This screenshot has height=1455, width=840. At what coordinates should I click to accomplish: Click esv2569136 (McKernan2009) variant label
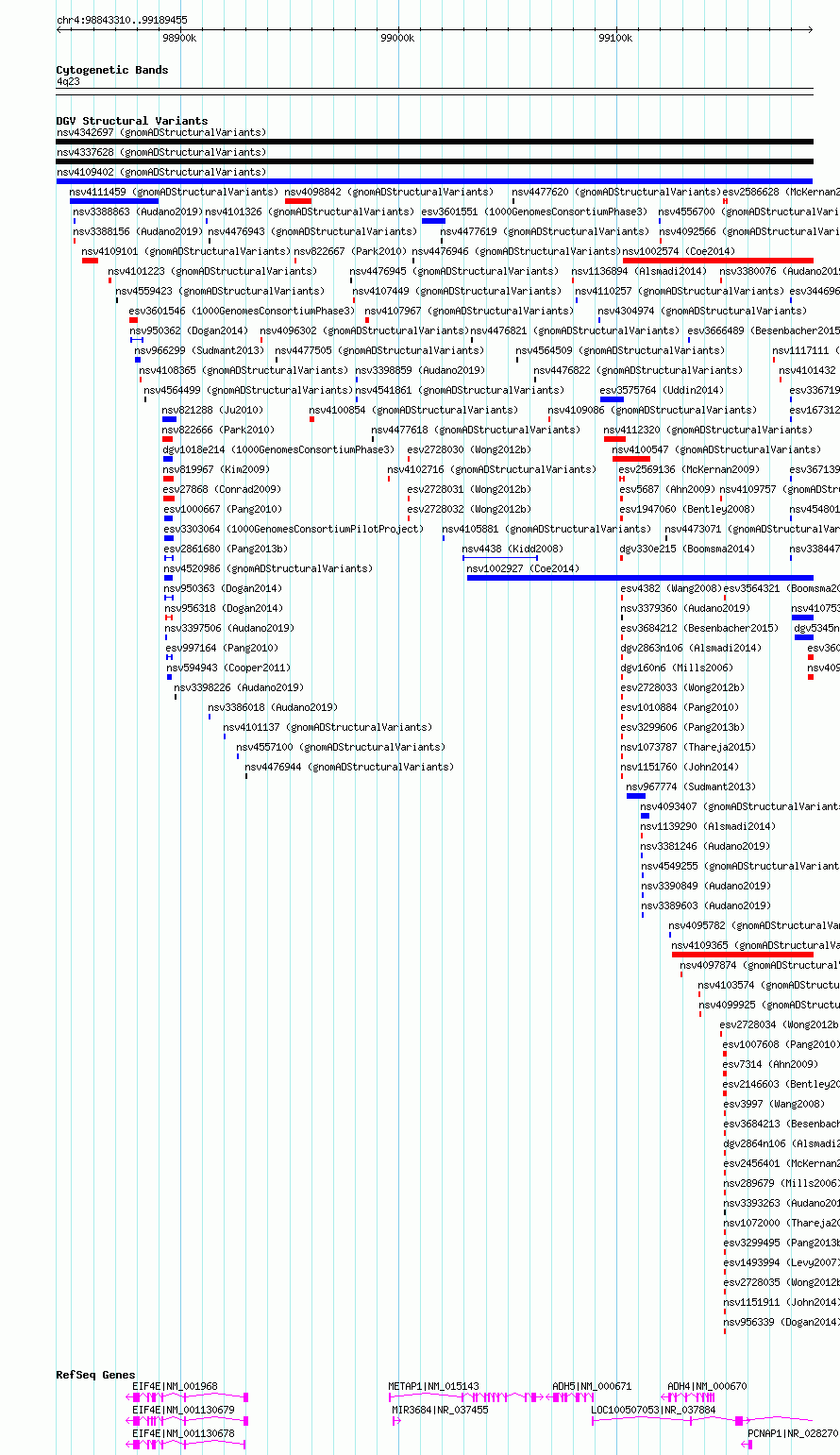(x=689, y=469)
